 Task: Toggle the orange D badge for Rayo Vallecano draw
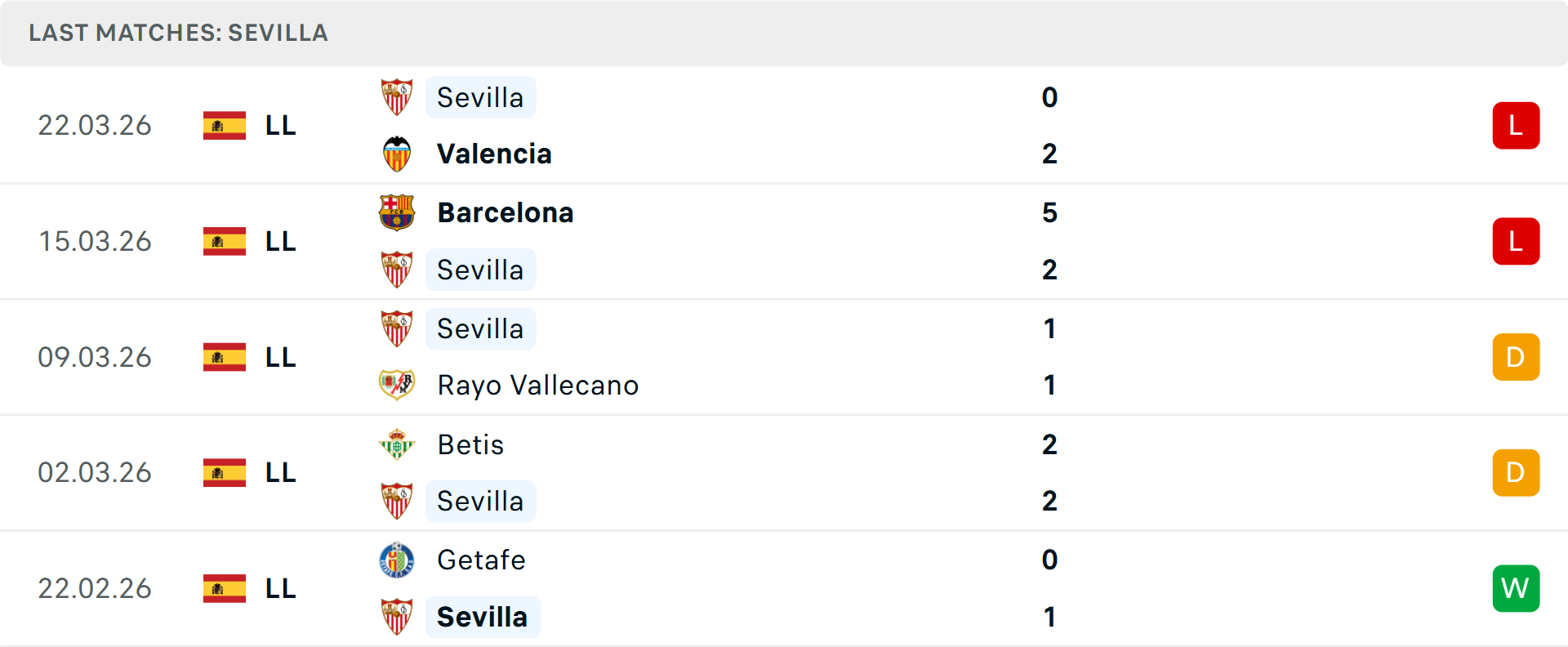click(x=1516, y=357)
